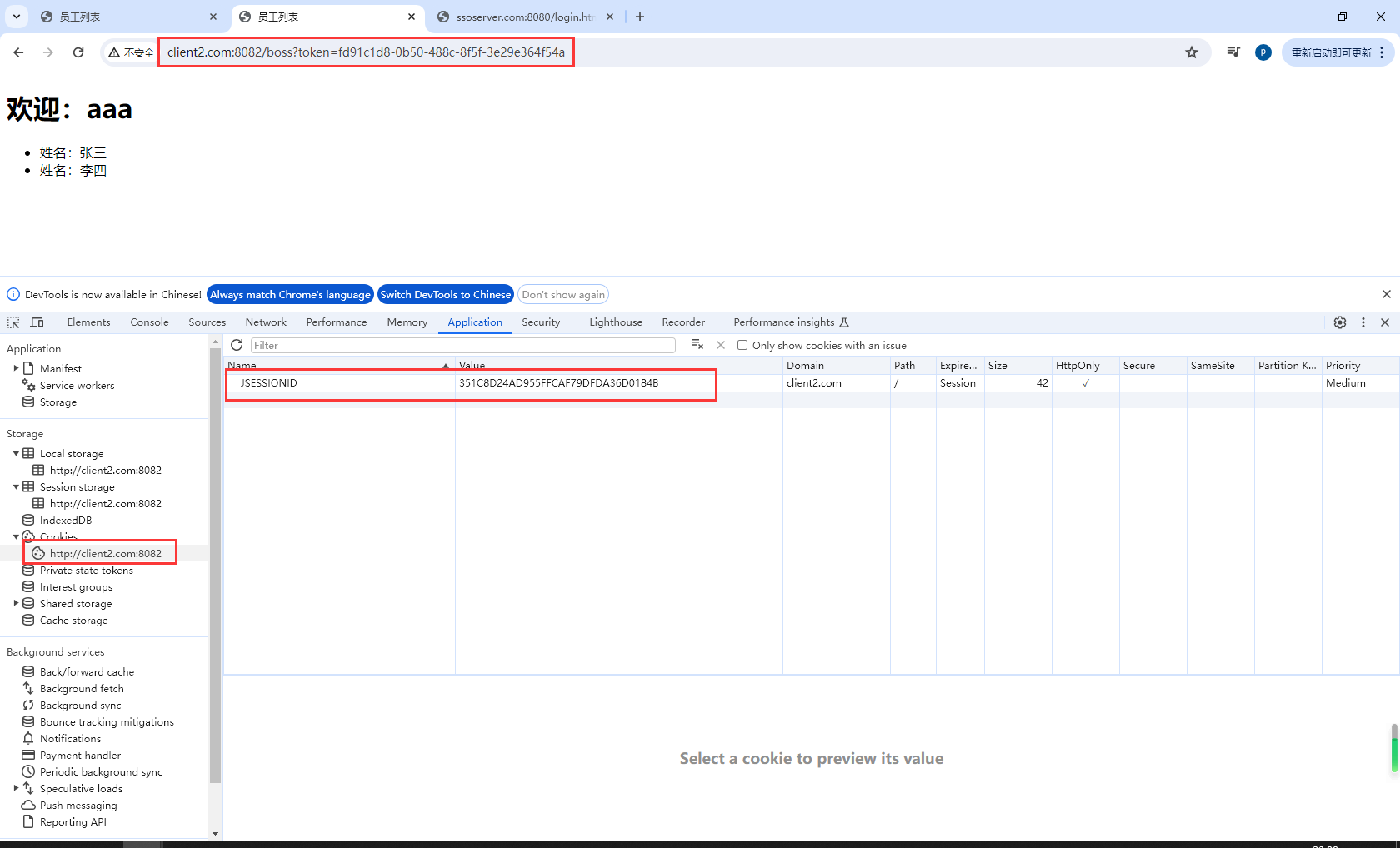Select http://client2.com:8082 under Cookies
The height and width of the screenshot is (848, 1400).
click(106, 553)
